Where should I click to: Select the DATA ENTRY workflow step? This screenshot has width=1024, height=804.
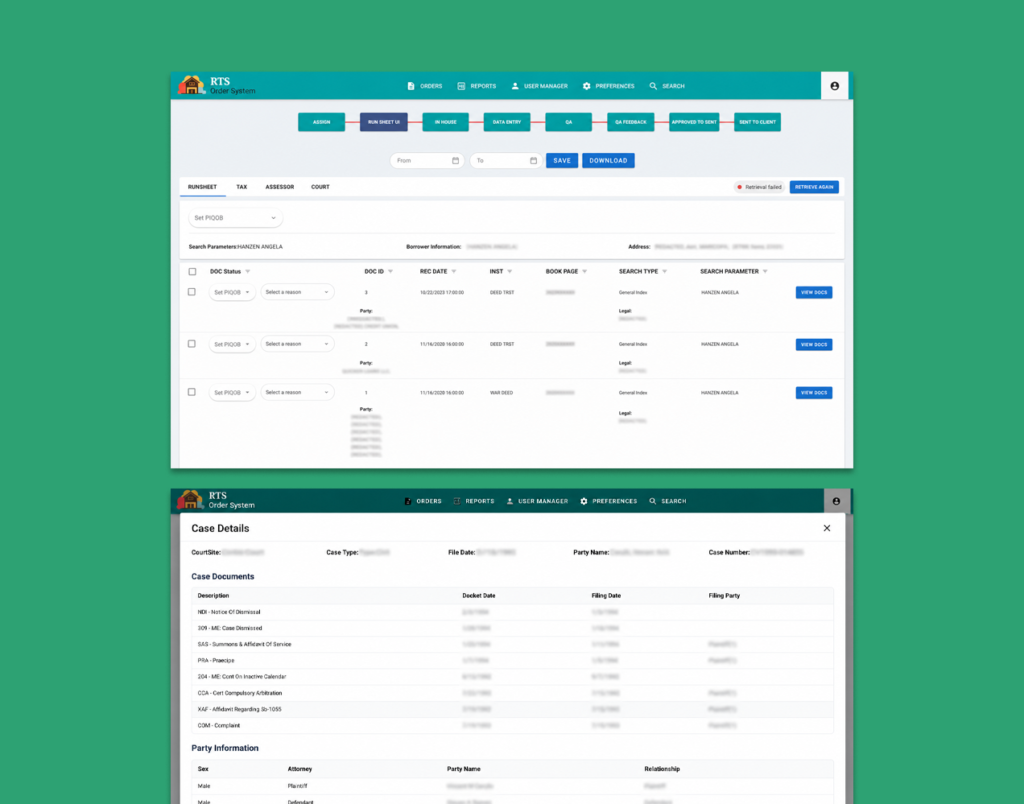[x=507, y=122]
